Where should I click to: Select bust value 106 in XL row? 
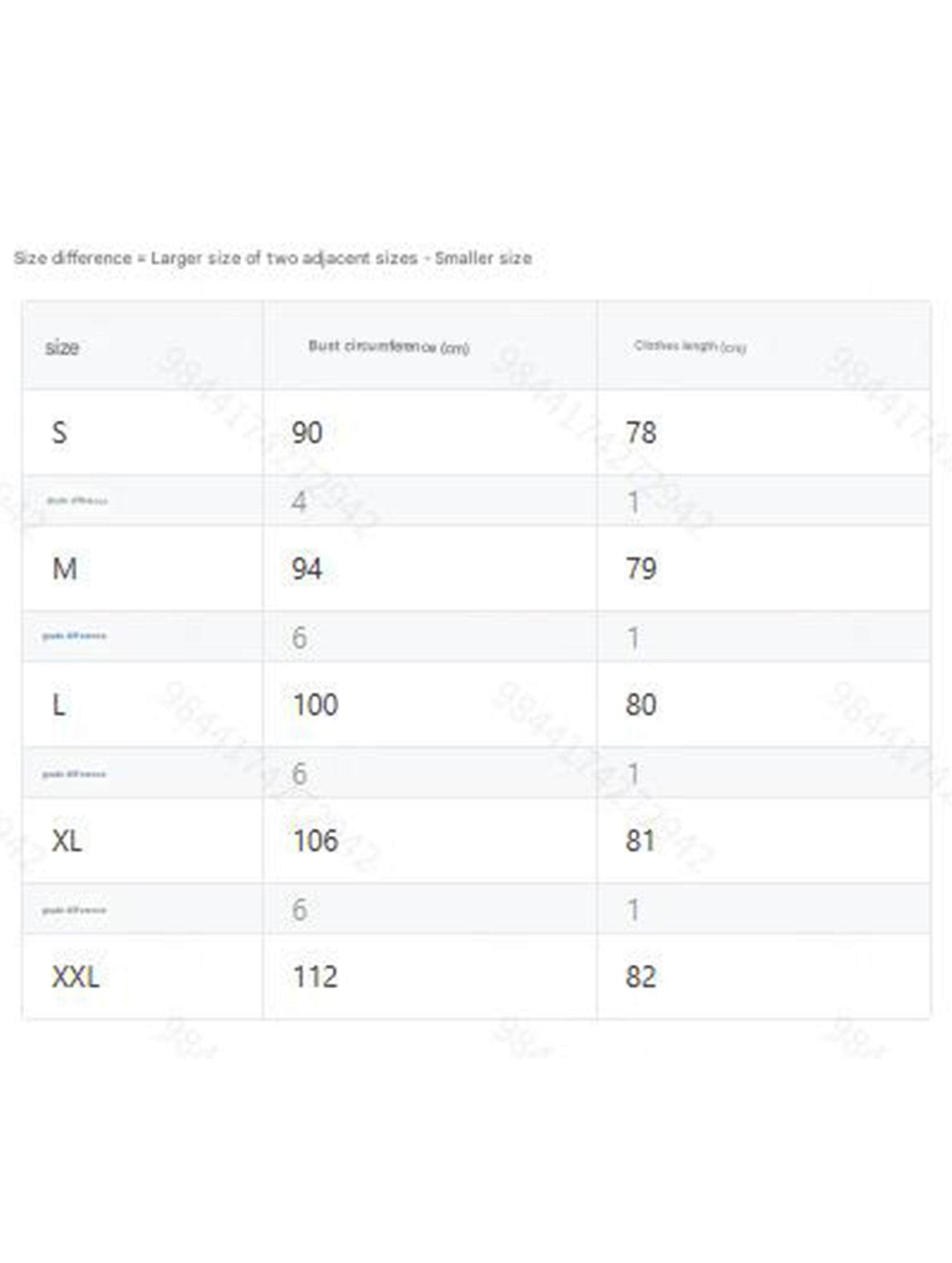tap(315, 841)
